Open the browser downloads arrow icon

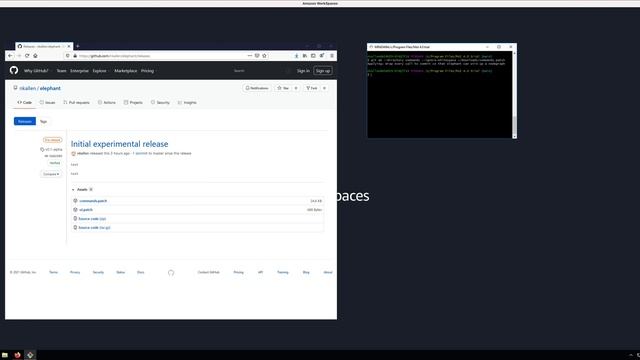click(296, 56)
